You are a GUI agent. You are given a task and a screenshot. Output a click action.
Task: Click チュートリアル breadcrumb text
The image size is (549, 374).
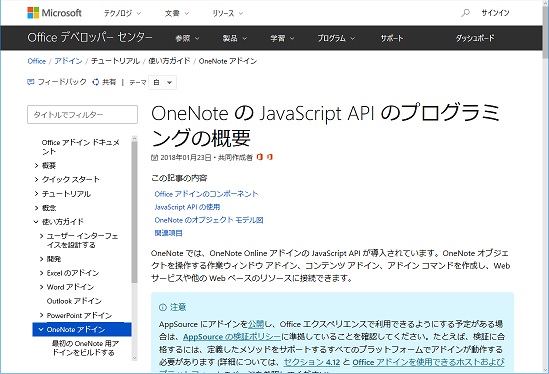(115, 61)
